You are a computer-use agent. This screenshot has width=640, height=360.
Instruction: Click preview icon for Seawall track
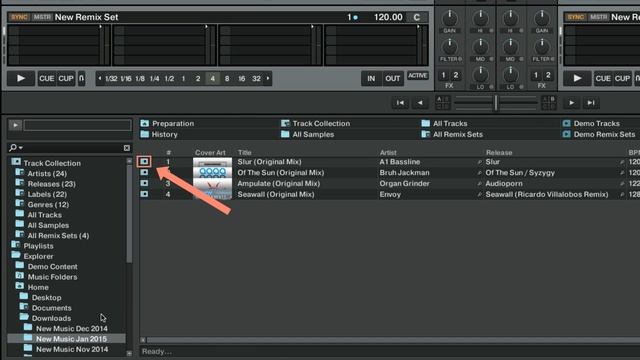point(144,194)
